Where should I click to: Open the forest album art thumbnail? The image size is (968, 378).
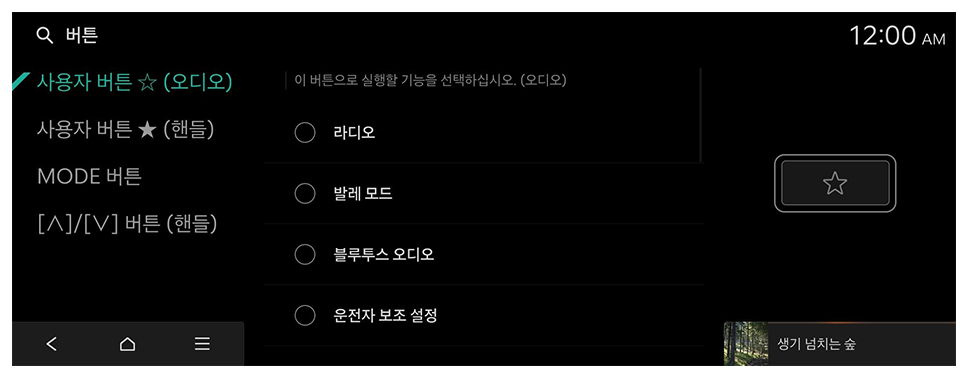tap(746, 343)
